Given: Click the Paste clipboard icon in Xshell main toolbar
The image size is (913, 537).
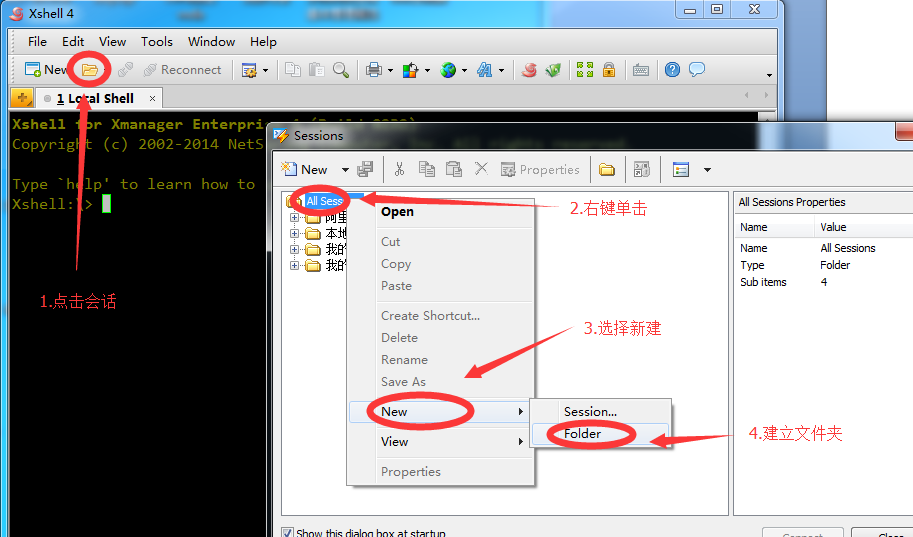Looking at the screenshot, I should [x=316, y=70].
